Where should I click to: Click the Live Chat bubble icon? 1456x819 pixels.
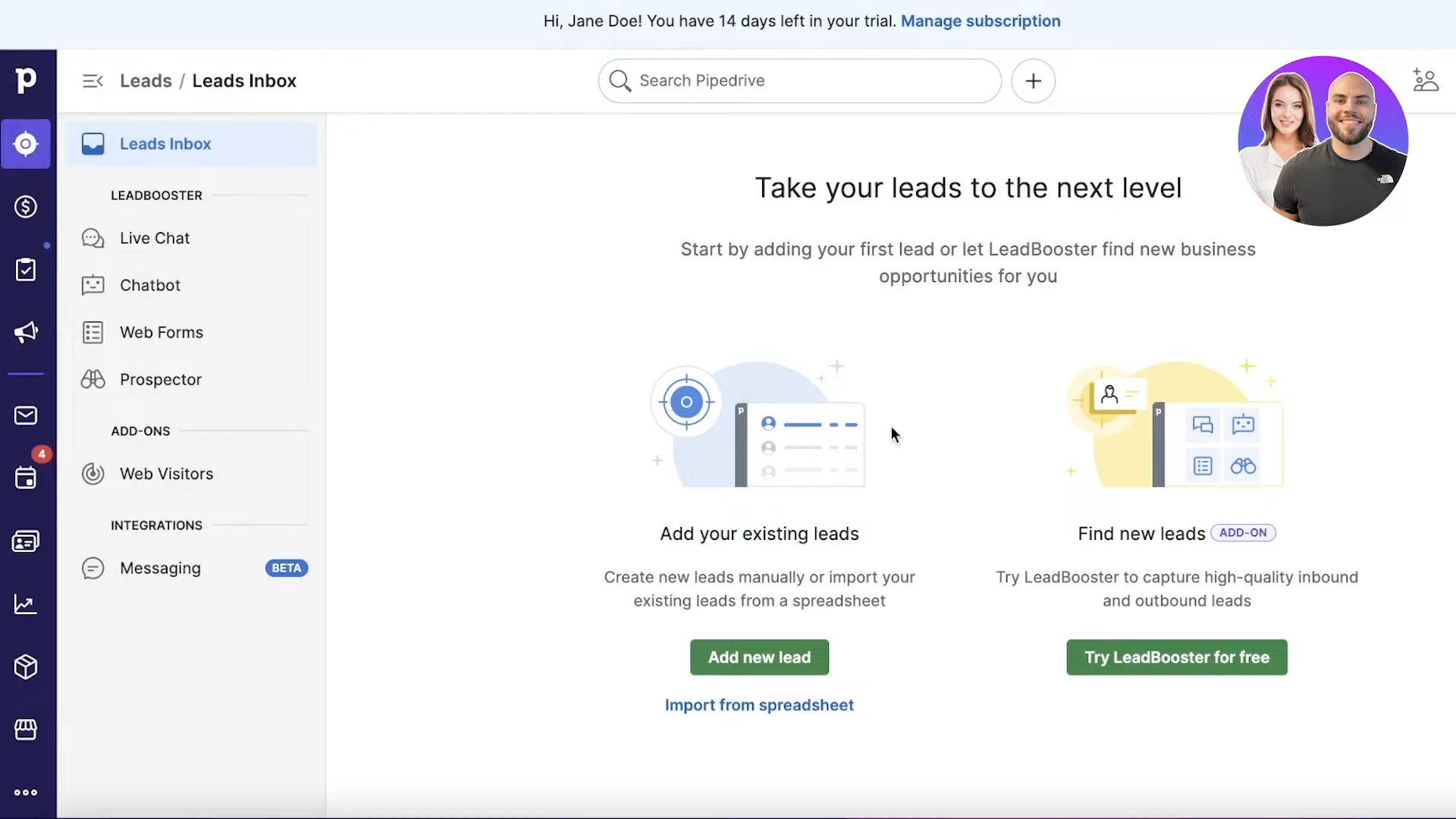[x=93, y=238]
